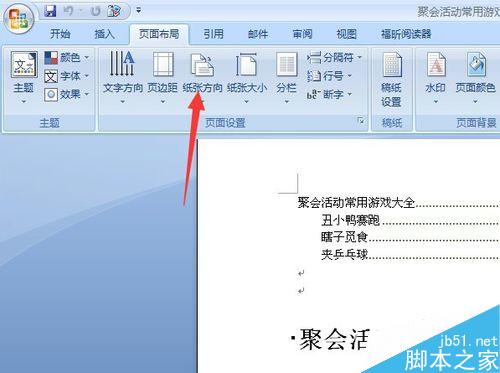Click the large 聚会活 heading text
This screenshot has height=373, width=500.
click(x=335, y=339)
